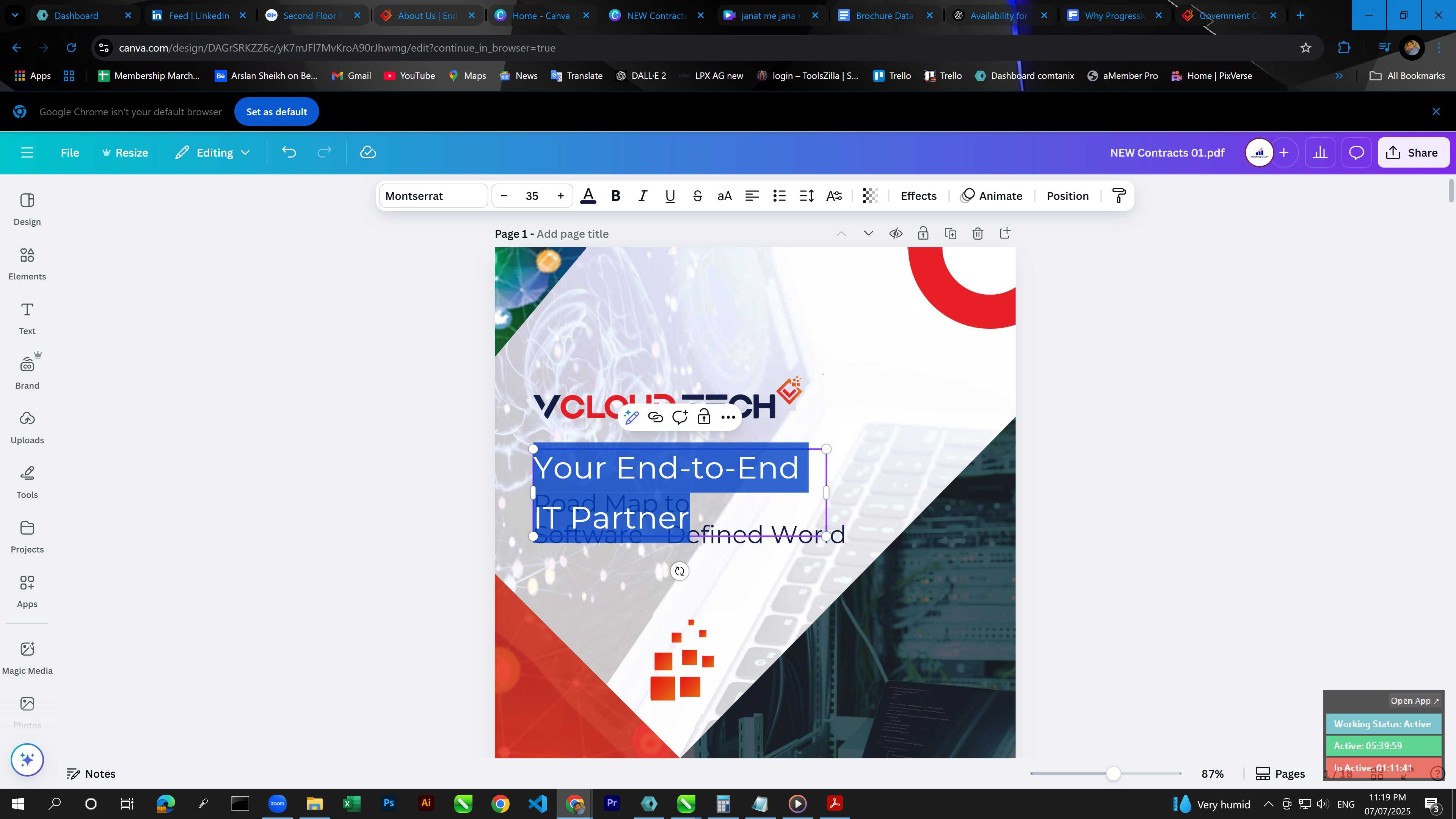Redo the last action
This screenshot has height=819, width=1456.
click(x=324, y=152)
